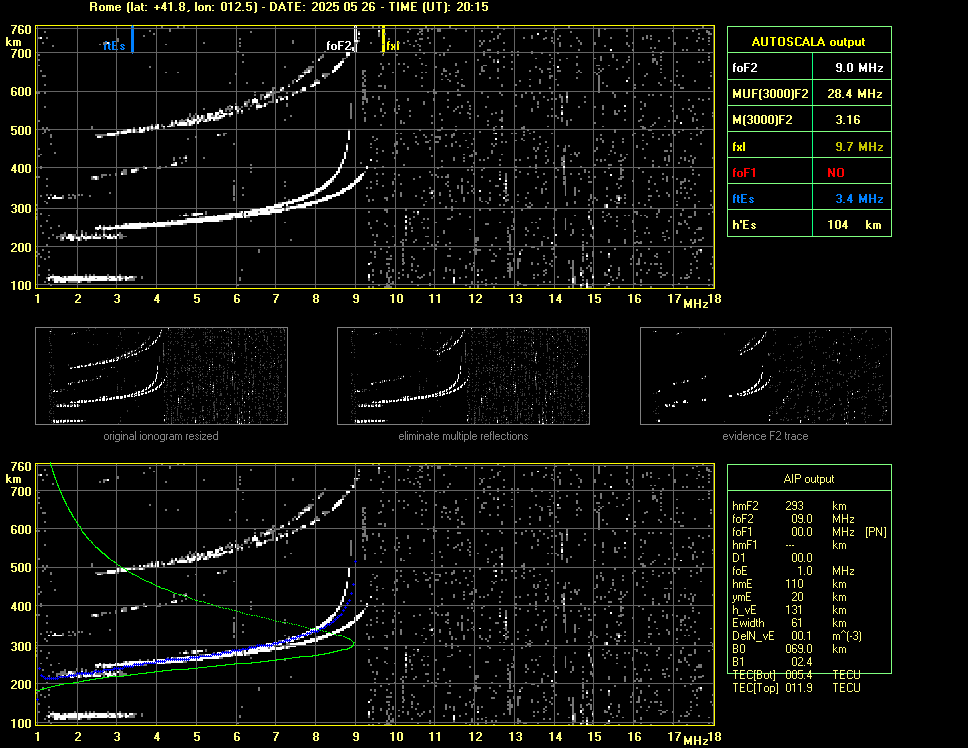
Task: Click the yellow fxI marker line
Action: [x=383, y=39]
